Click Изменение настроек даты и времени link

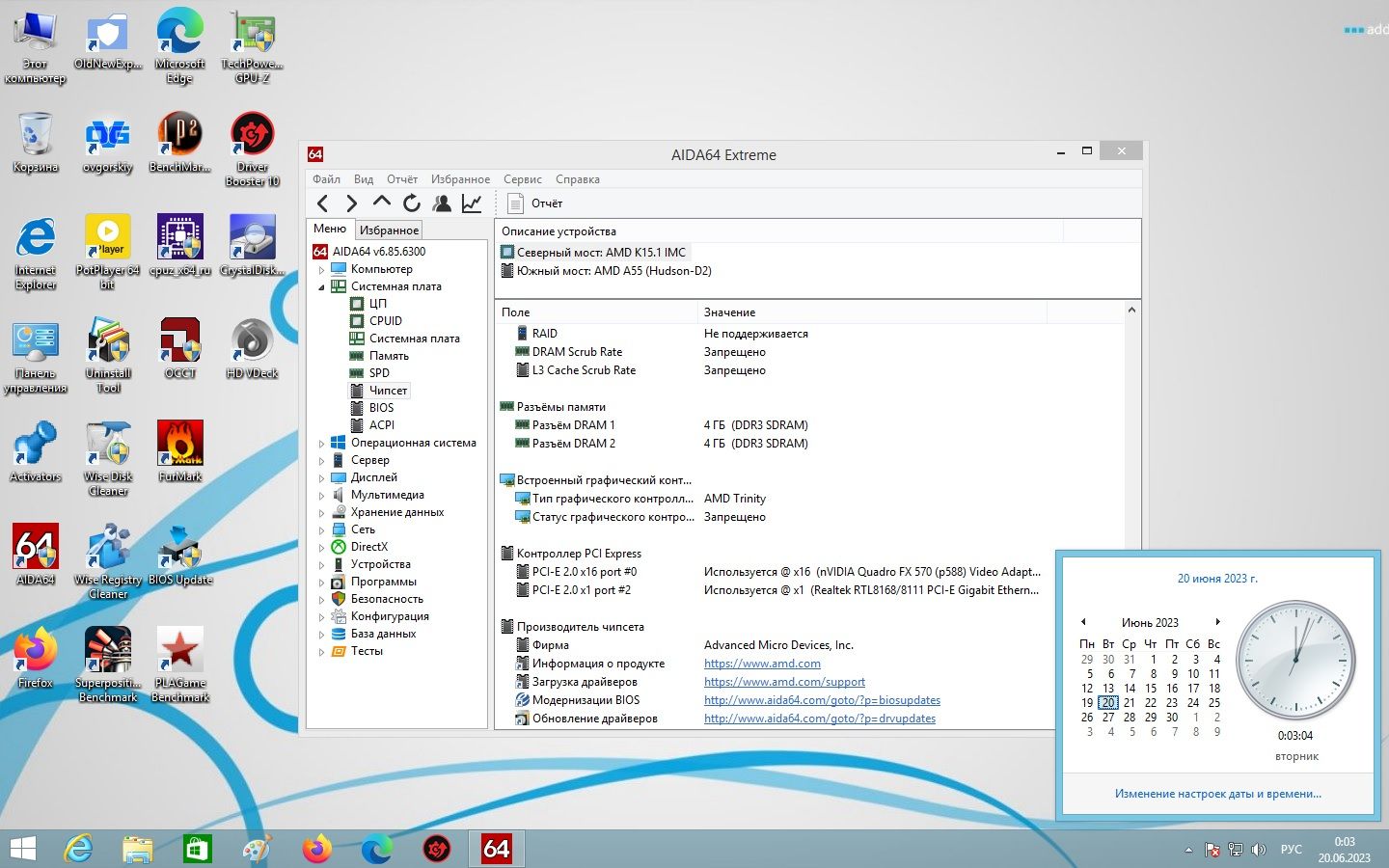1217,794
